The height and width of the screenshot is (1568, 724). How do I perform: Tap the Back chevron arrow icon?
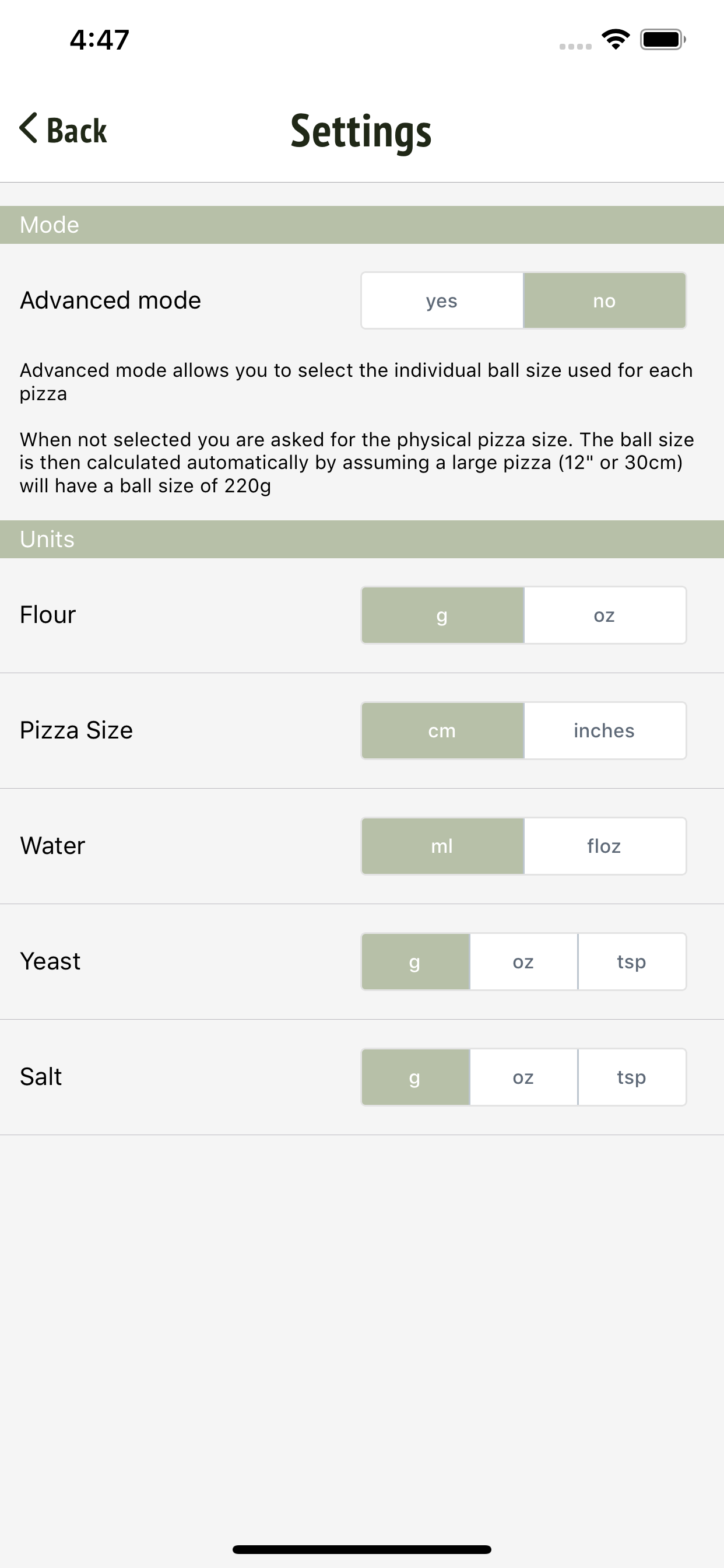29,128
